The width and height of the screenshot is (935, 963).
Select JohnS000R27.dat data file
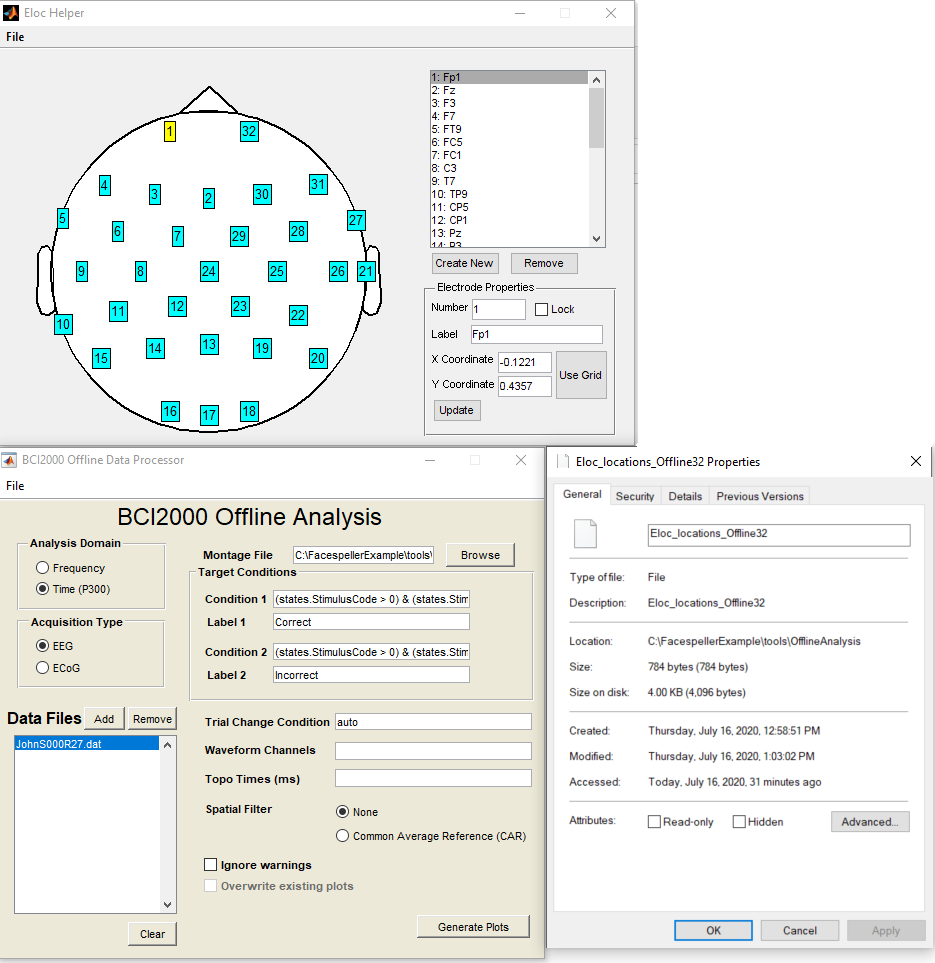[x=87, y=744]
